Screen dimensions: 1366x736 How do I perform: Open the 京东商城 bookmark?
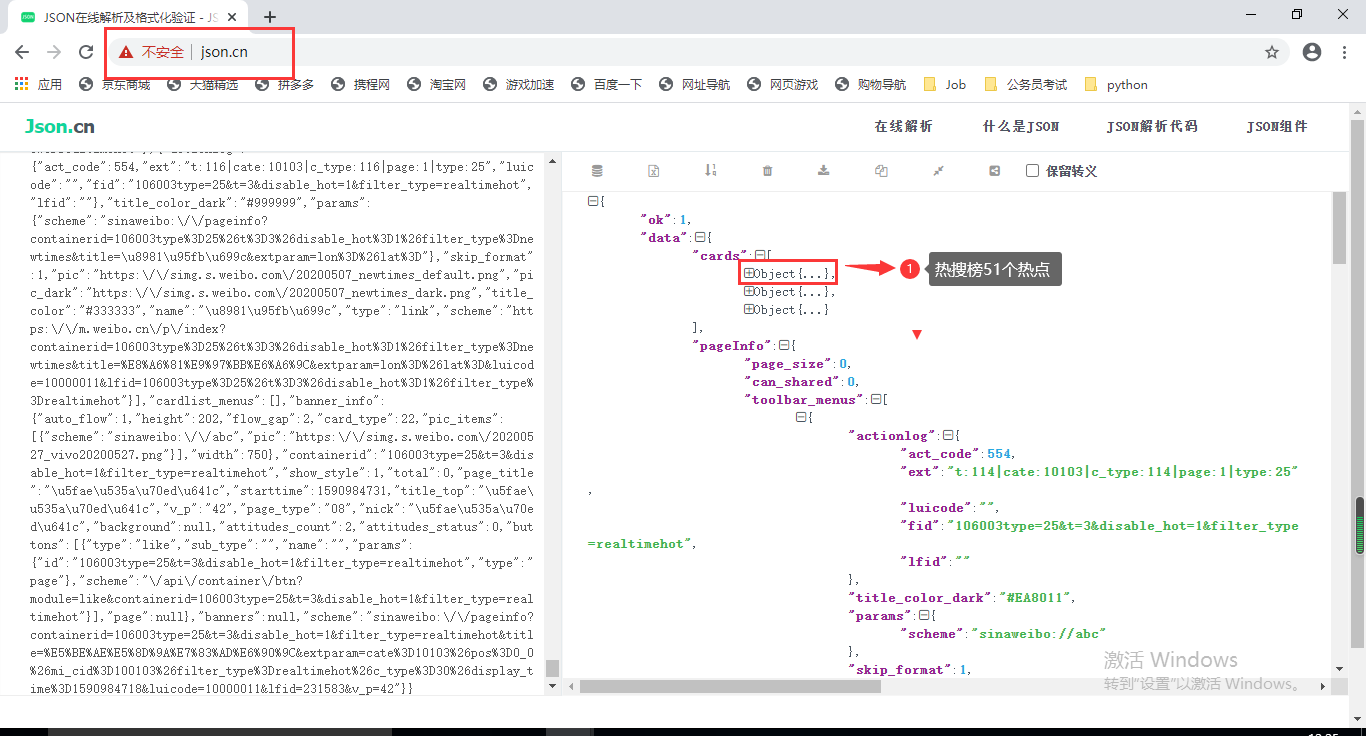115,85
